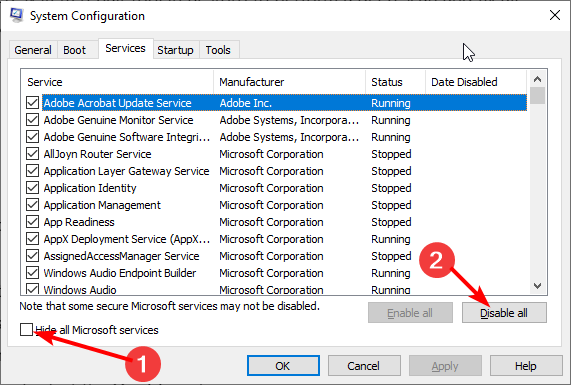
Task: Switch to the General tab
Action: (x=33, y=50)
